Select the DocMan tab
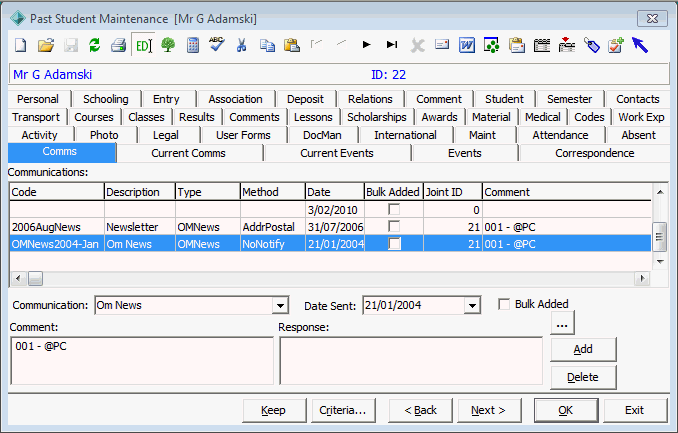The height and width of the screenshot is (433, 678). pos(322,135)
